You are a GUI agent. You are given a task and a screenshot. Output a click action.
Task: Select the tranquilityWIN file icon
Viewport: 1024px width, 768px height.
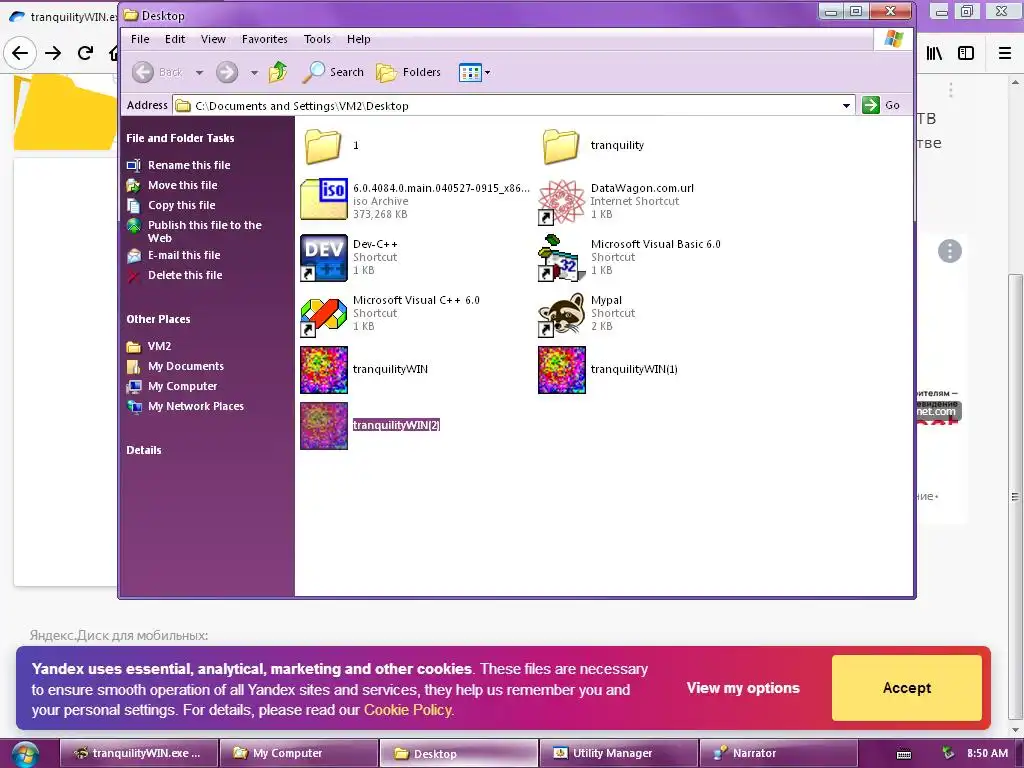[x=324, y=370]
